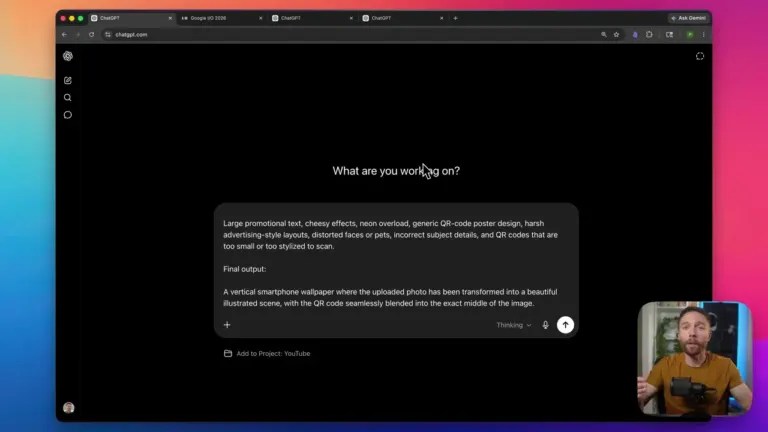Open Chrome three-dot menu
This screenshot has height=432, width=768.
[703, 35]
